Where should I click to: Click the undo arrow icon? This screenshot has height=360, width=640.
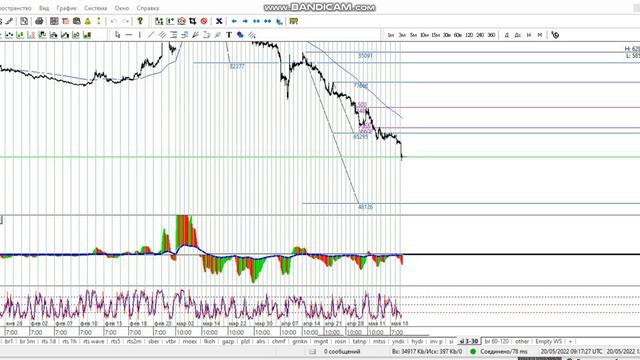pyautogui.click(x=114, y=21)
